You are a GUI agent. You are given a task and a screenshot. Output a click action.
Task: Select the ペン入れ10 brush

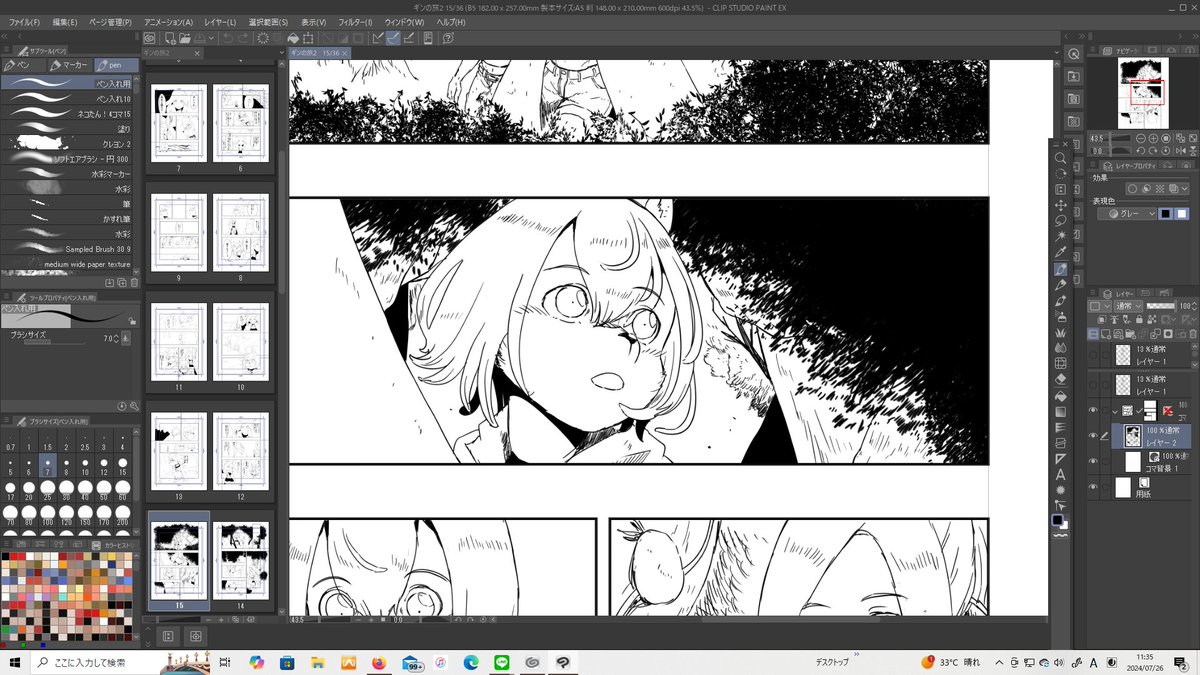(66, 99)
